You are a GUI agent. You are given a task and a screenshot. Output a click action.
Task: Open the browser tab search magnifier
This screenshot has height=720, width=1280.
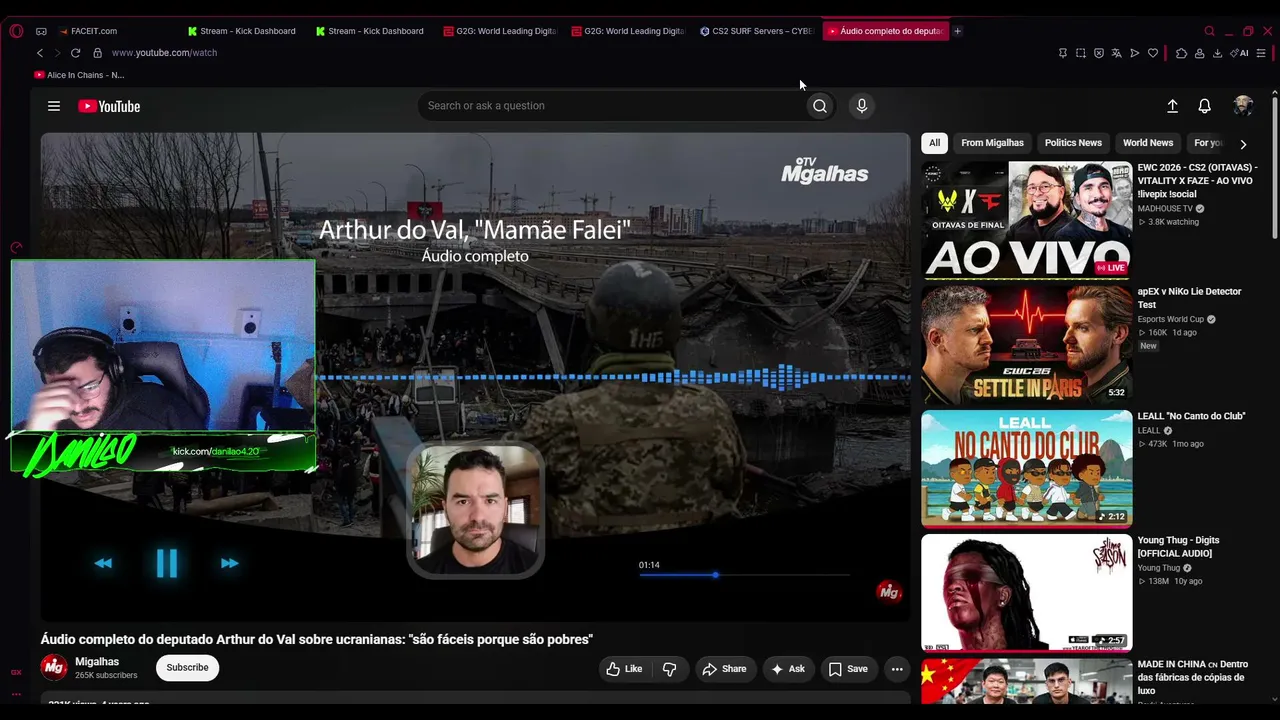pyautogui.click(x=1209, y=31)
